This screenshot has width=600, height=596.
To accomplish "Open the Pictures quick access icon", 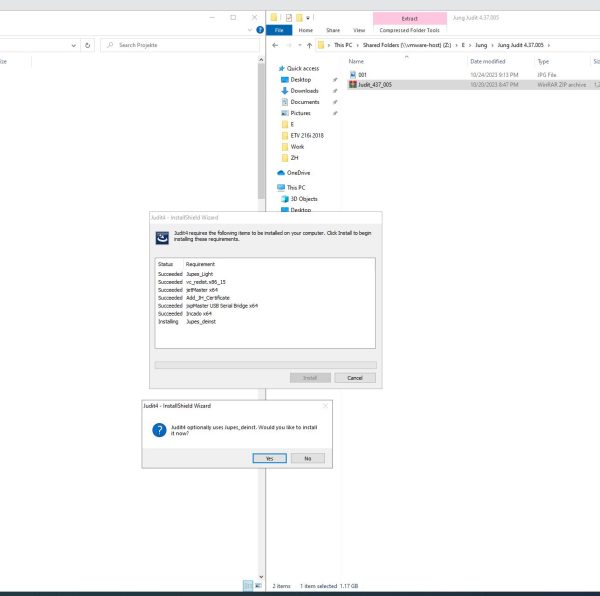I will coord(284,113).
